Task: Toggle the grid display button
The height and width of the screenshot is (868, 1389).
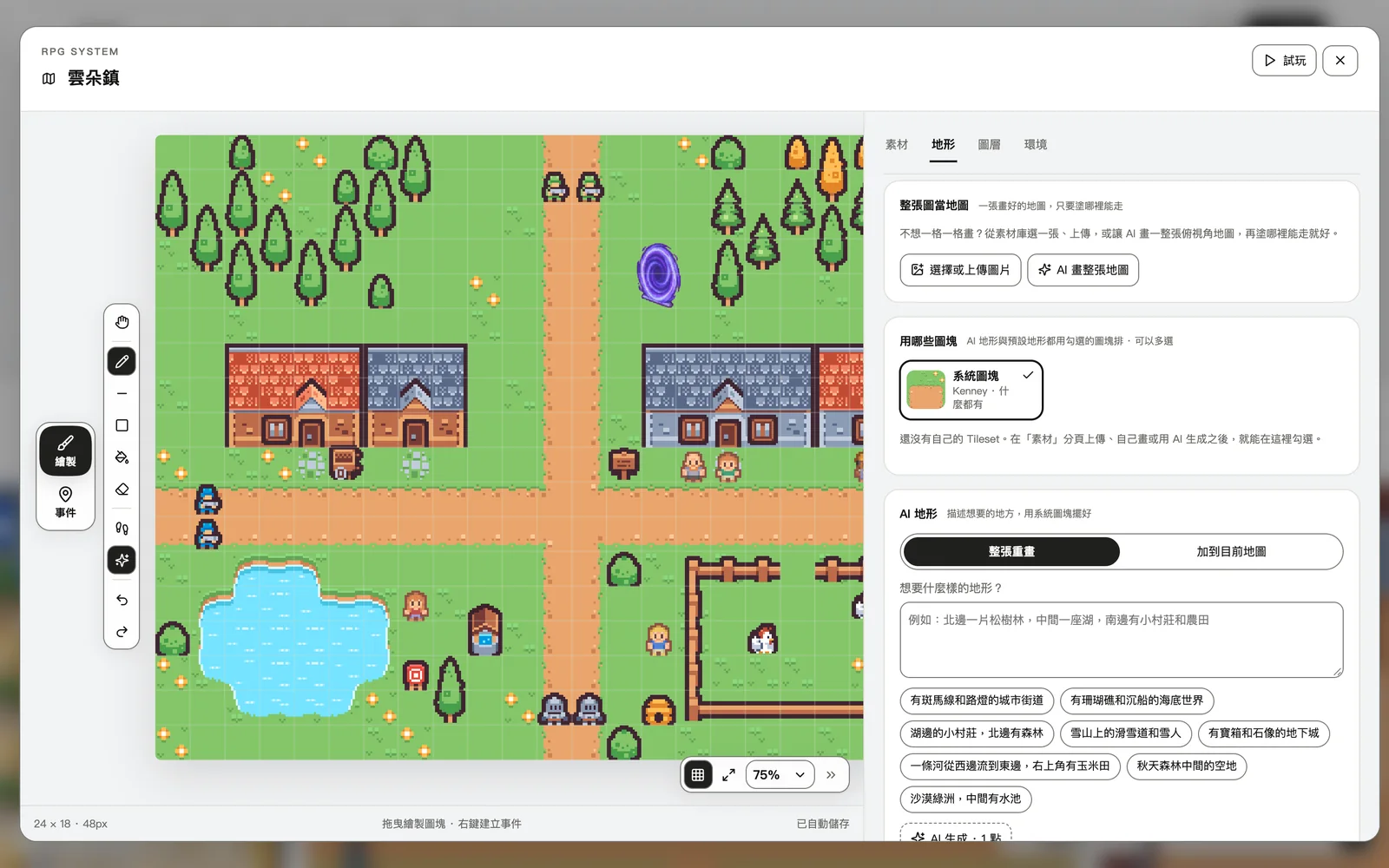Action: tap(698, 774)
